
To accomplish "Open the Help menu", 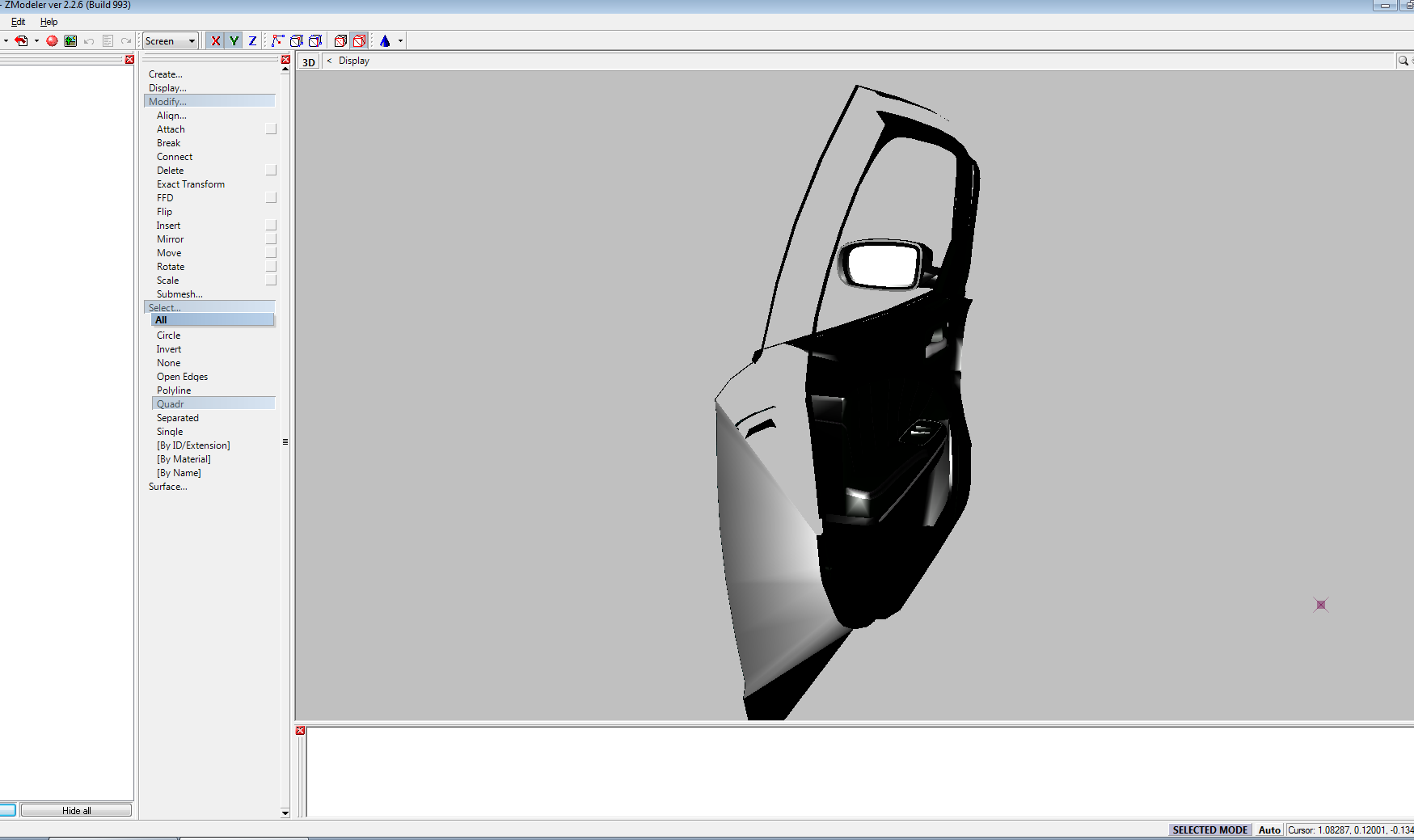I will (49, 22).
